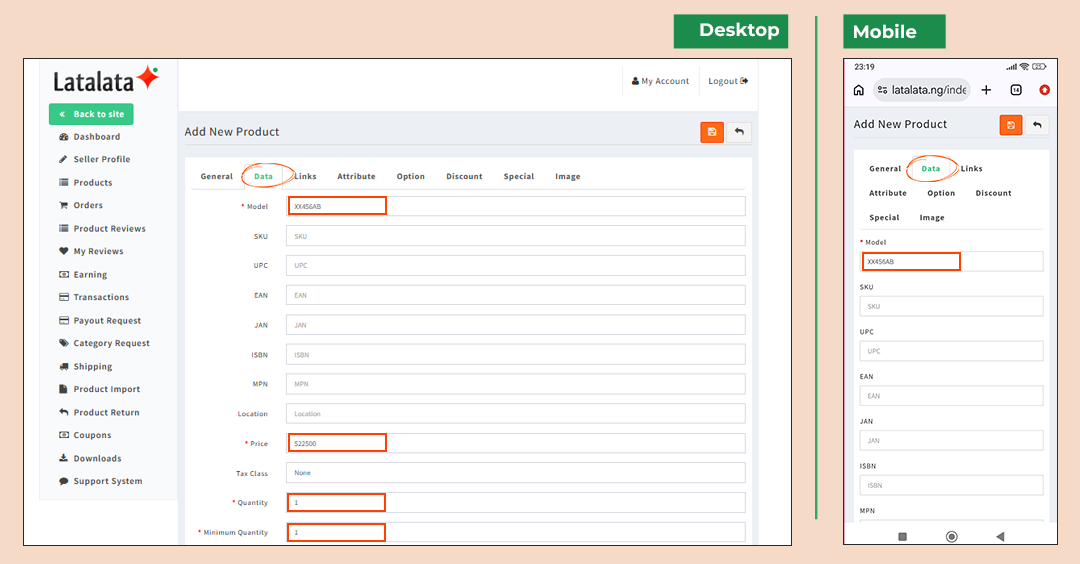Viewport: 1080px width, 564px height.
Task: Tap Special tab in mobile view
Action: [884, 218]
